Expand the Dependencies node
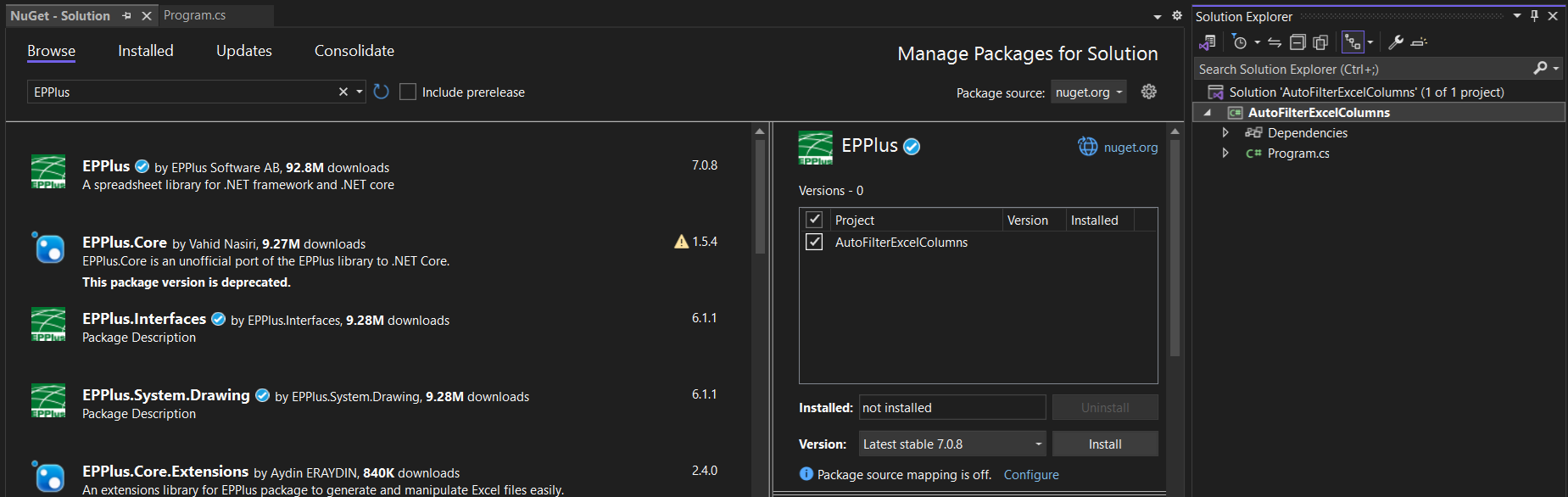Image resolution: width=1568 pixels, height=497 pixels. click(1225, 133)
